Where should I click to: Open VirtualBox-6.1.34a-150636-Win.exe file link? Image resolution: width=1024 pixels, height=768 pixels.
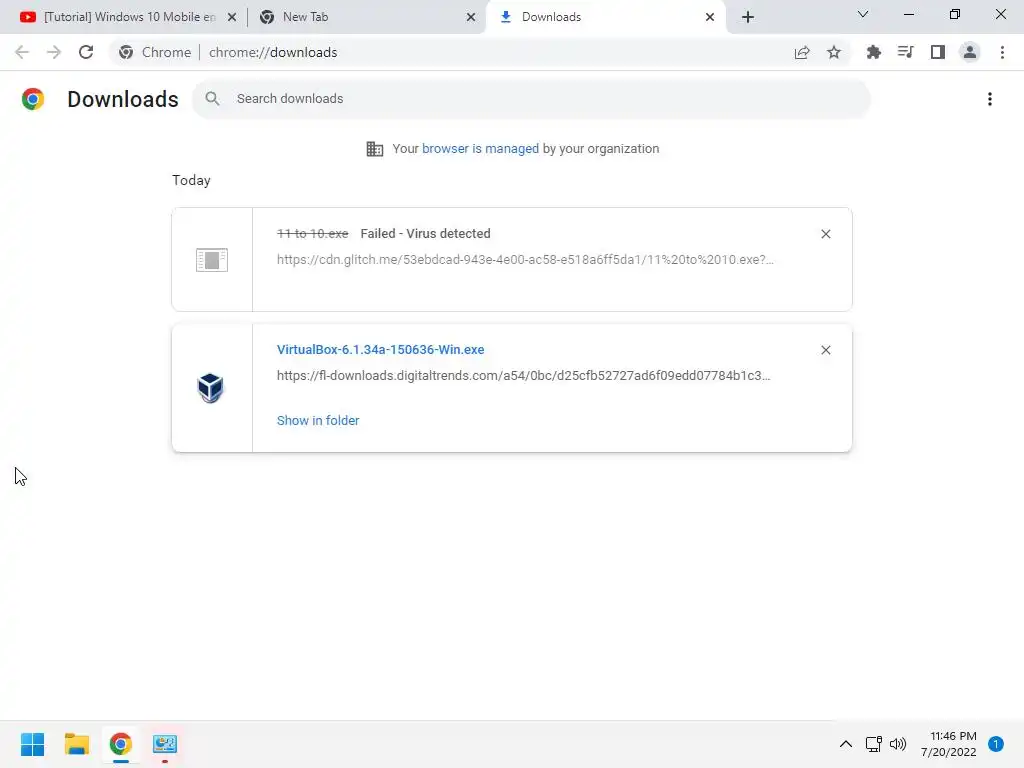click(x=380, y=349)
